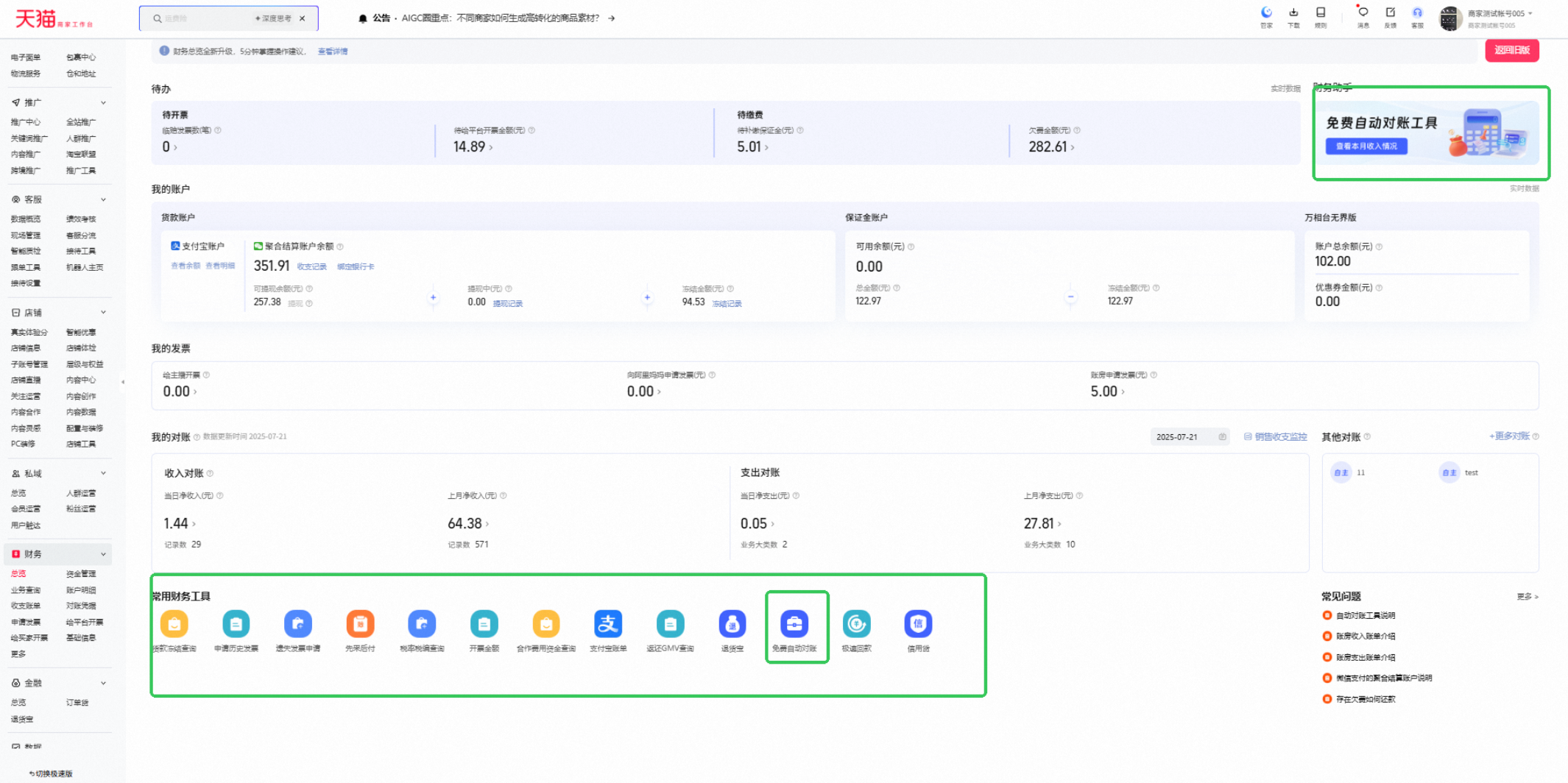Open the 支付宝账单 Alipay bill icon

608,624
